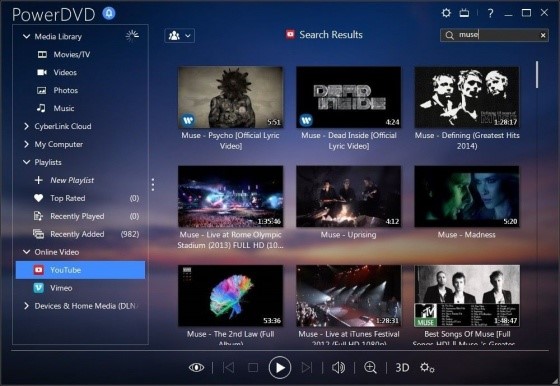Open Muse - The 2nd Law thumbnail
The height and width of the screenshot is (386, 560).
pyautogui.click(x=230, y=295)
